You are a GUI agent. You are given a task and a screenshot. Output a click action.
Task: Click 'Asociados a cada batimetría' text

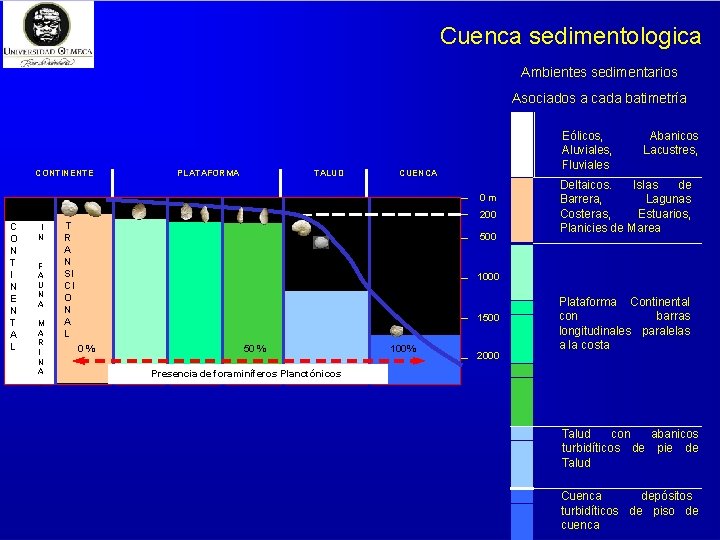[599, 98]
